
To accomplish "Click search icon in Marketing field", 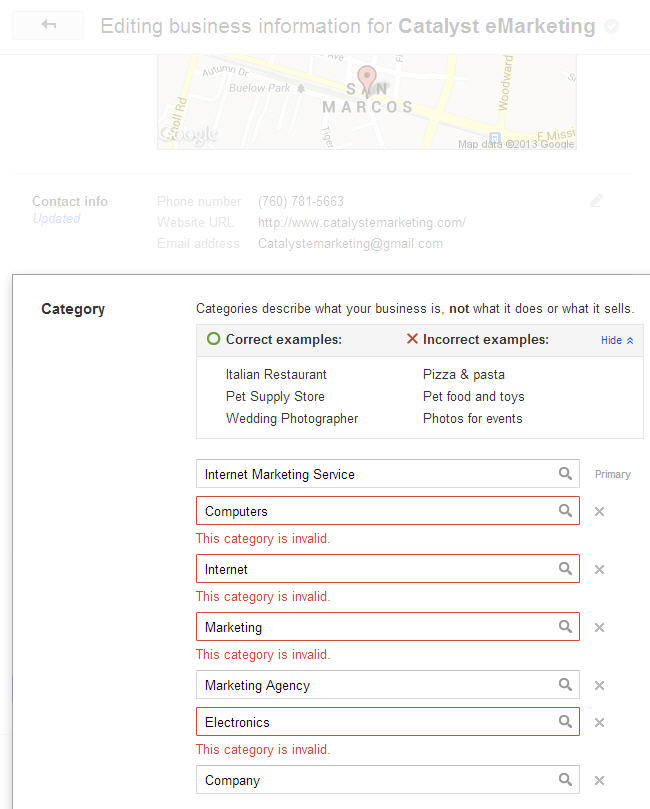I will [565, 626].
